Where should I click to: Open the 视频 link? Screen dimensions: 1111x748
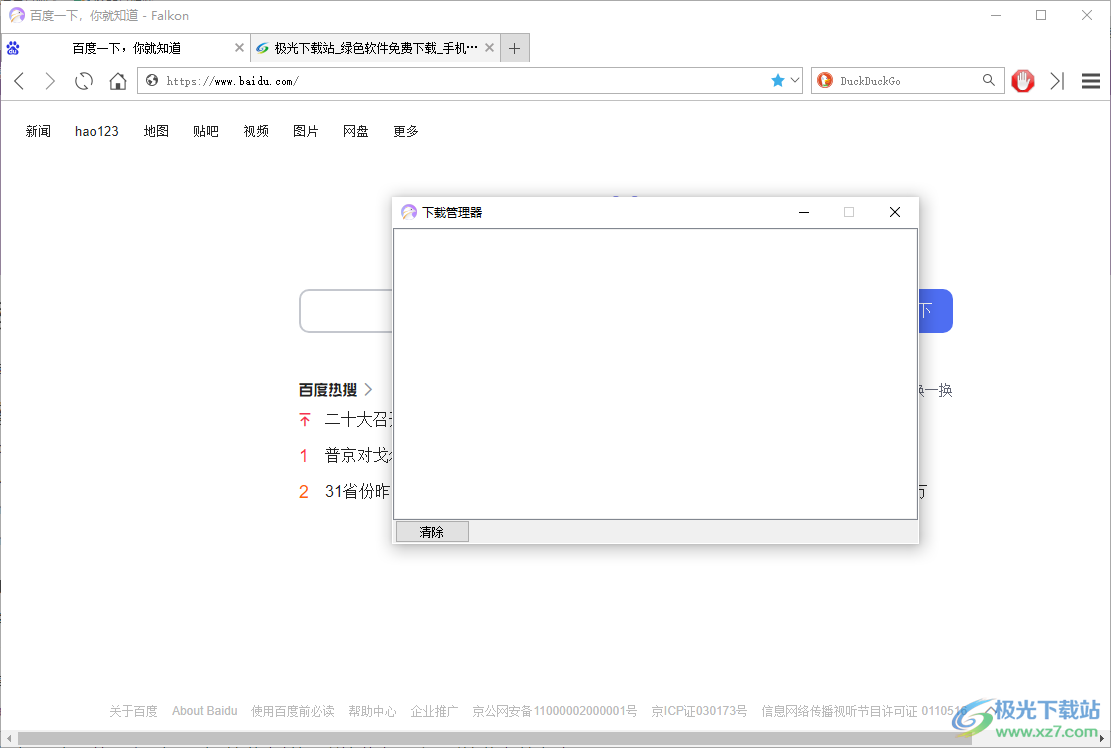[x=256, y=131]
